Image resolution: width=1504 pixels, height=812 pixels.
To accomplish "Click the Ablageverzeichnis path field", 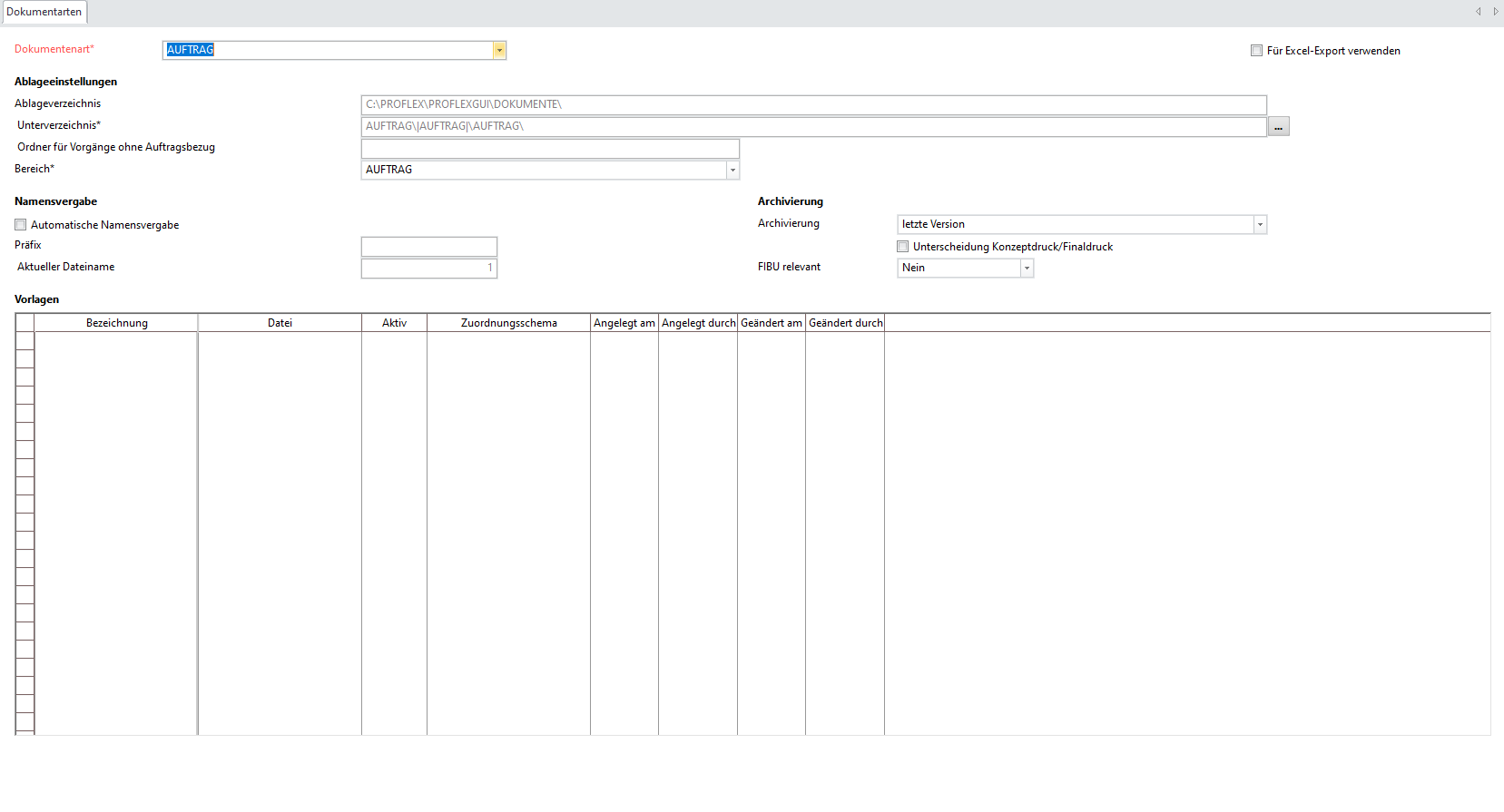I will 812,105.
